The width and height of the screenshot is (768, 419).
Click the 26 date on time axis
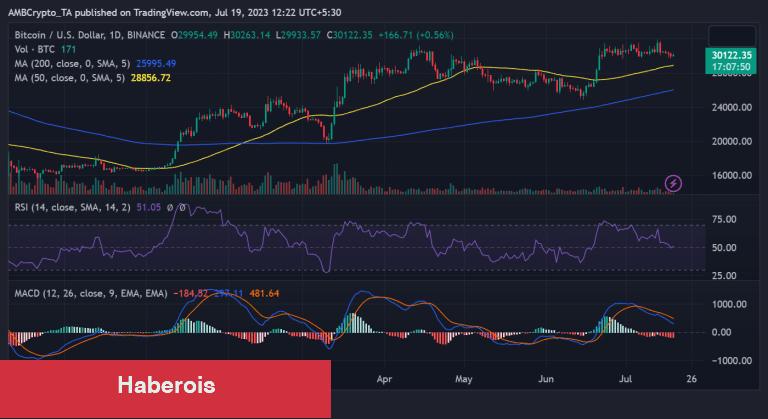[x=691, y=379]
